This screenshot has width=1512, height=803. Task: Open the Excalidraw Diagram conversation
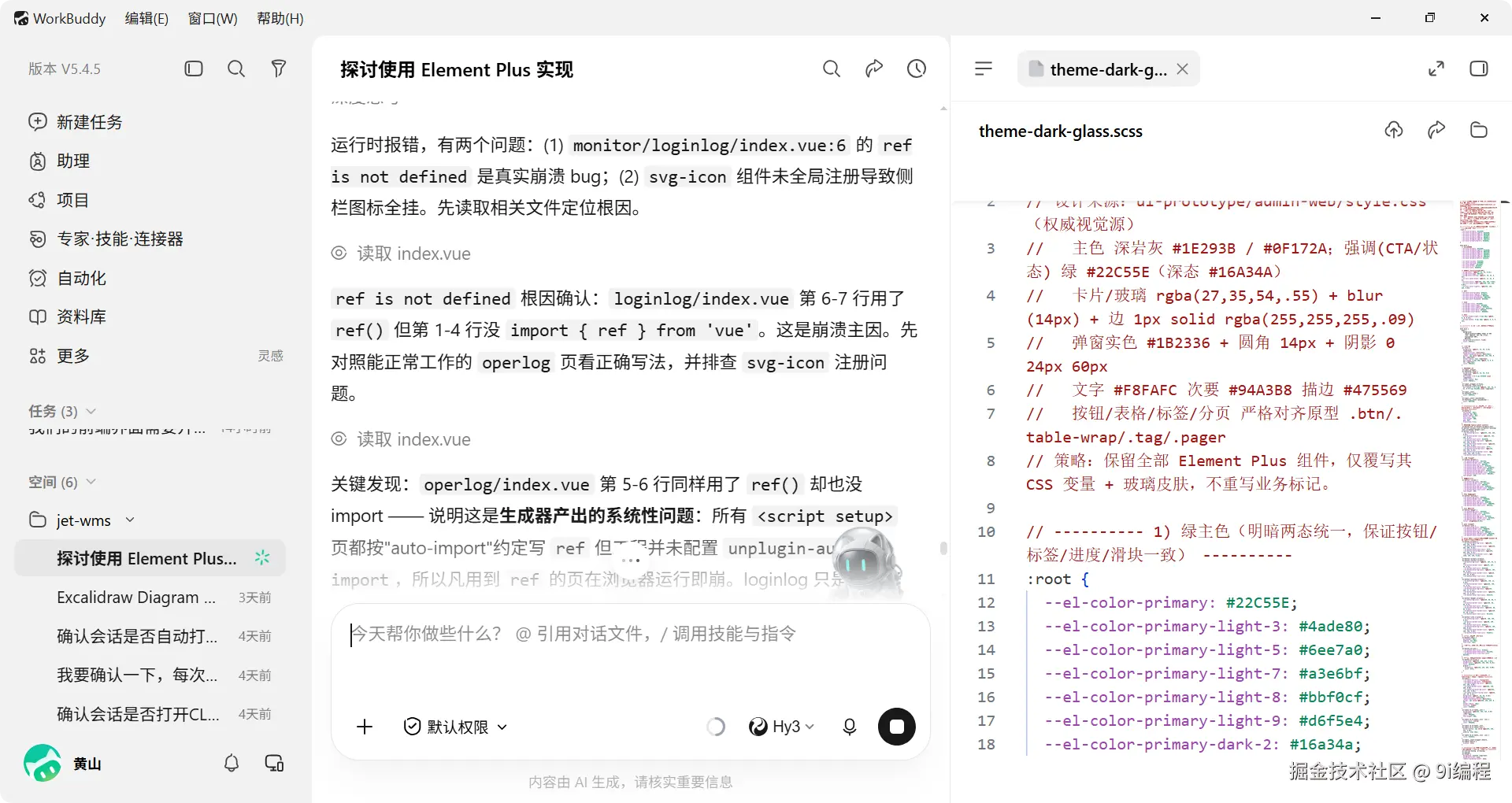click(x=150, y=598)
